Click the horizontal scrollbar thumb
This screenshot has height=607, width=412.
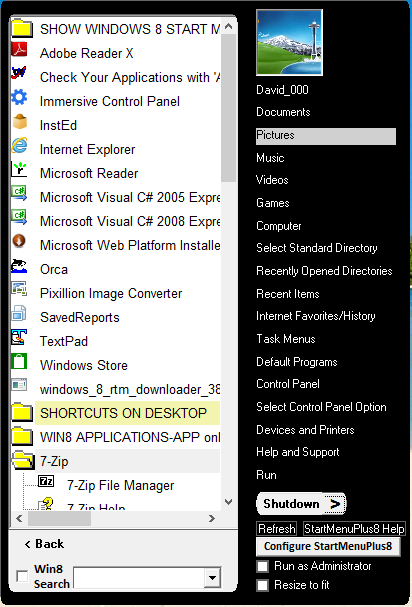point(59,518)
